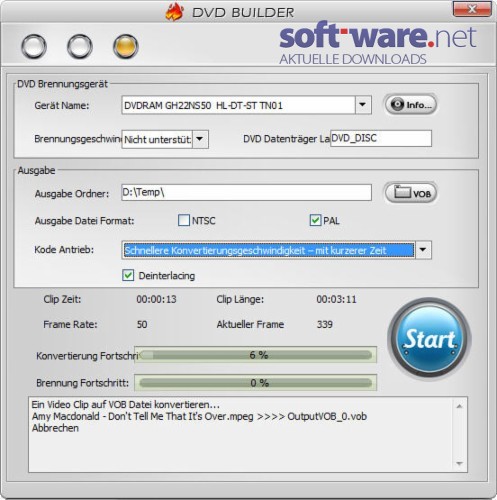Image resolution: width=497 pixels, height=500 pixels.
Task: Expand the Kode Antrieb dropdown arrow
Action: pos(423,250)
